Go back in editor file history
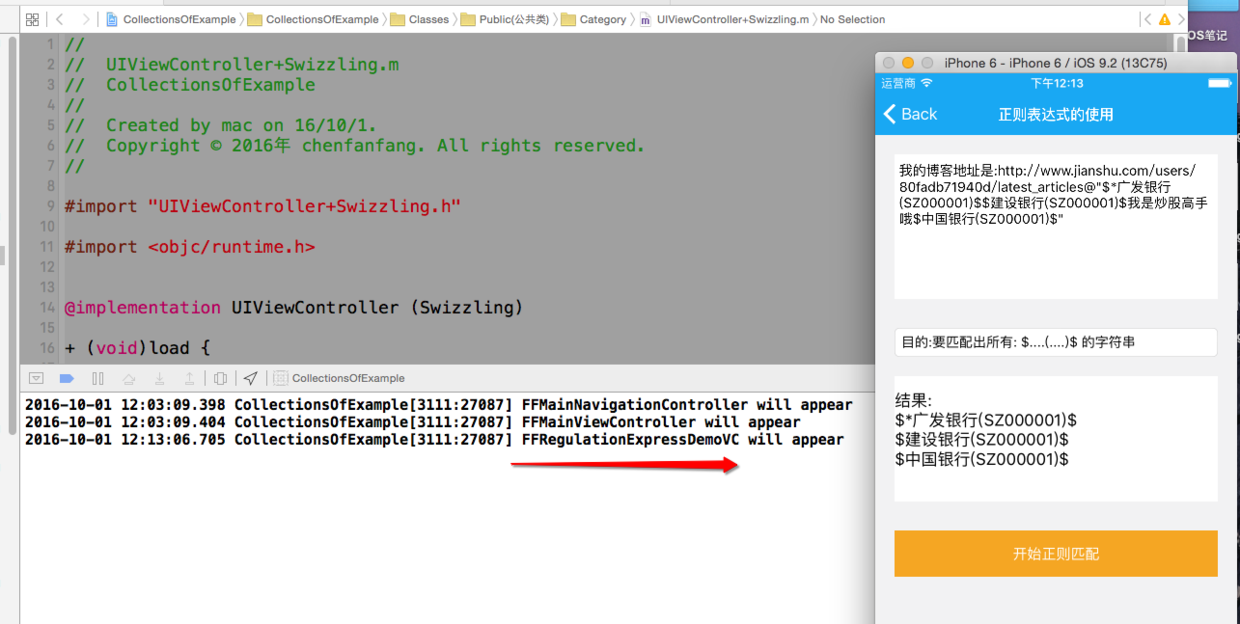This screenshot has height=624, width=1240. click(60, 19)
